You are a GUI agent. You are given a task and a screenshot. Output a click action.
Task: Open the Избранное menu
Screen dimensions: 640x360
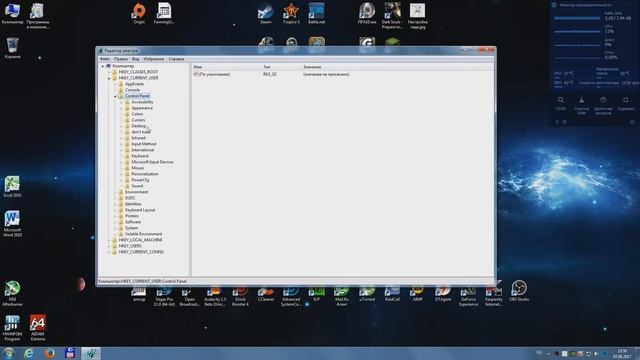pyautogui.click(x=153, y=59)
